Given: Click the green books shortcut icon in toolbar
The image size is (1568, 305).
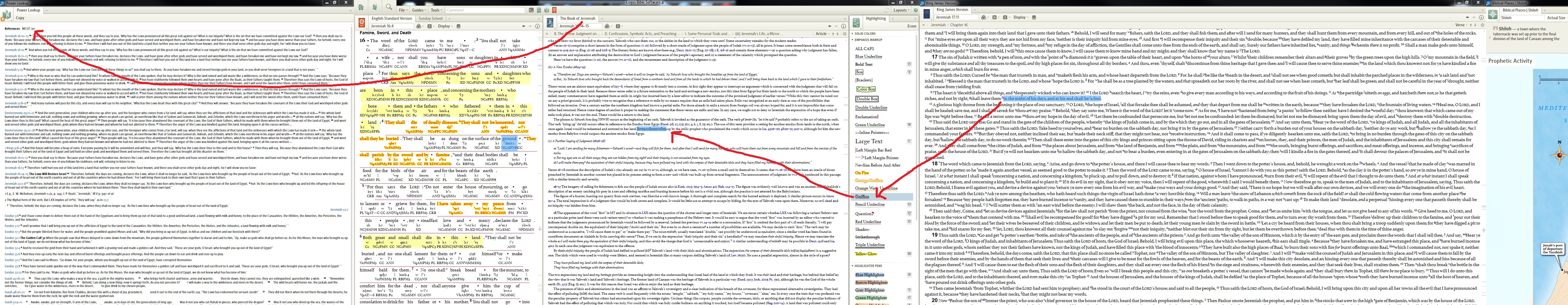Looking at the screenshot, I should [547, 10].
